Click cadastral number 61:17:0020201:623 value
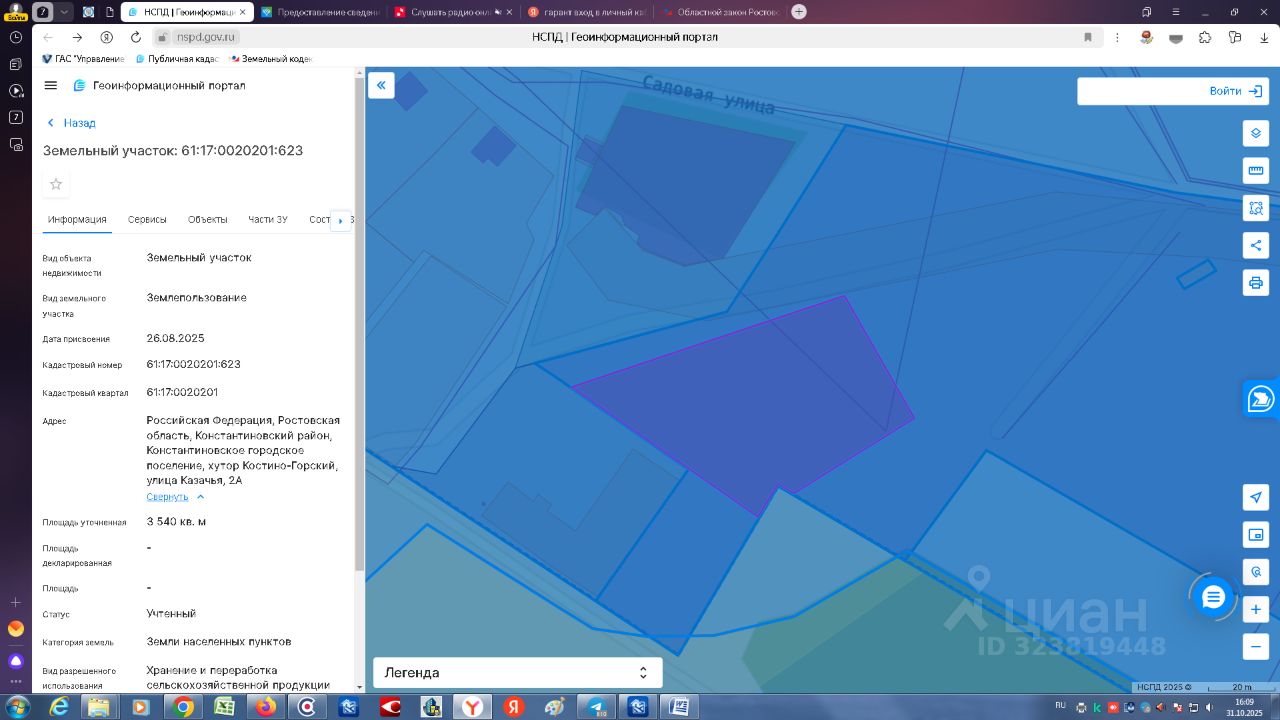The image size is (1280, 720). coord(193,364)
